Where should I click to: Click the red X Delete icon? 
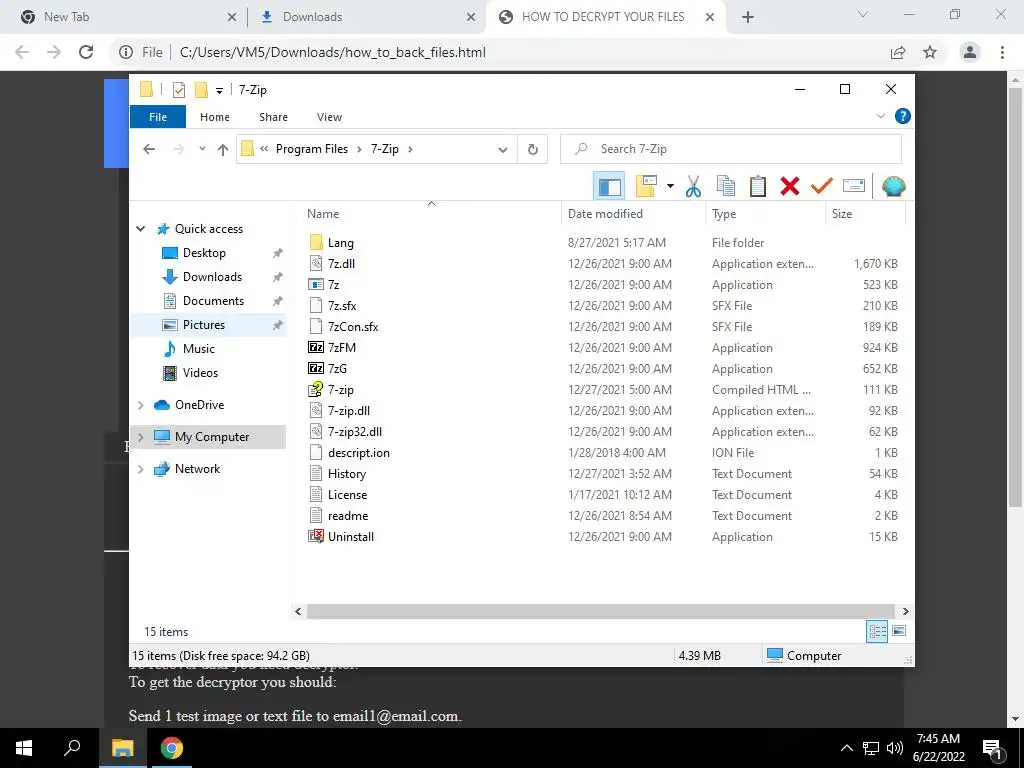790,187
